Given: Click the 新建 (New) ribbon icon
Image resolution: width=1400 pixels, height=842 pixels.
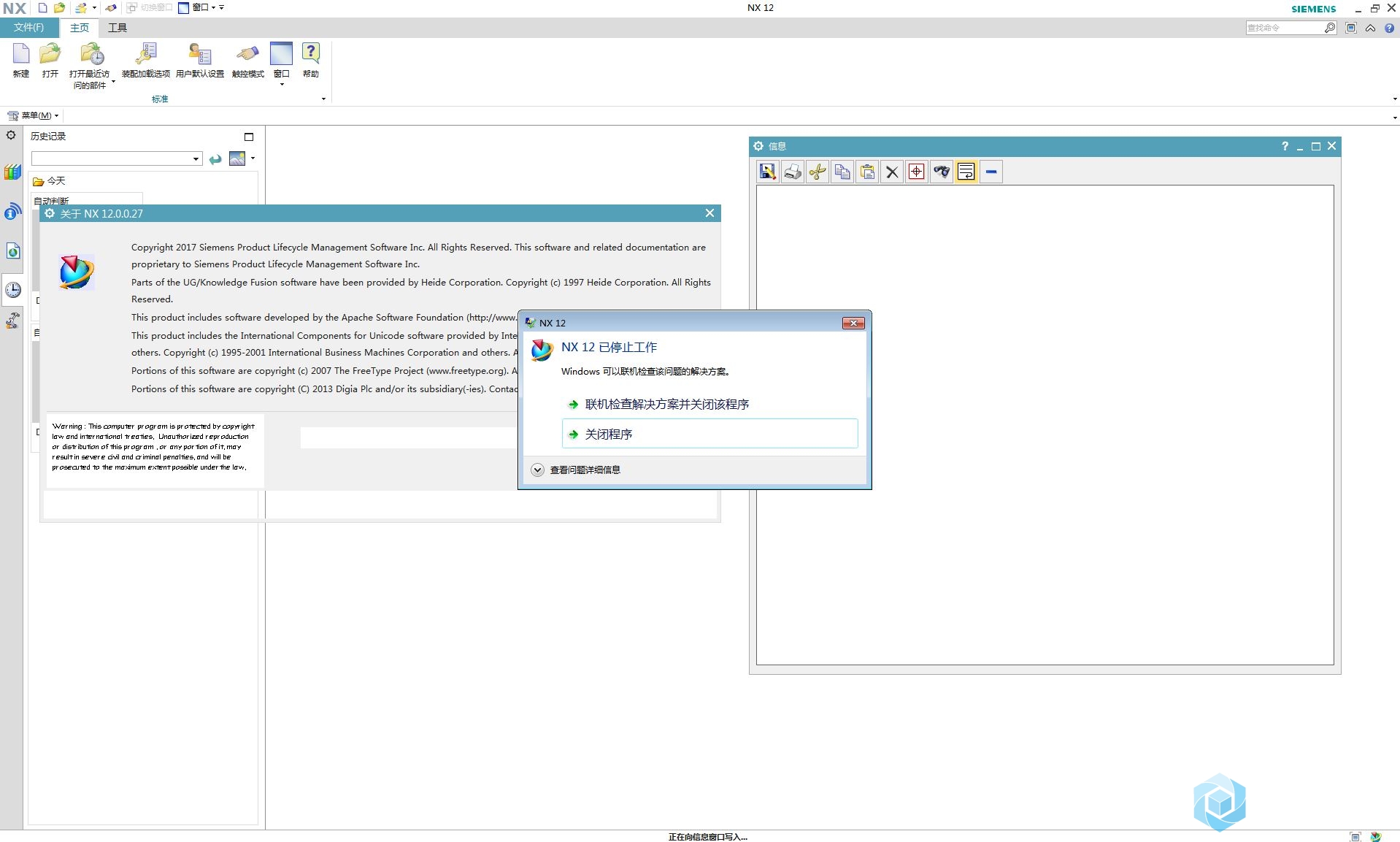Looking at the screenshot, I should [x=21, y=60].
